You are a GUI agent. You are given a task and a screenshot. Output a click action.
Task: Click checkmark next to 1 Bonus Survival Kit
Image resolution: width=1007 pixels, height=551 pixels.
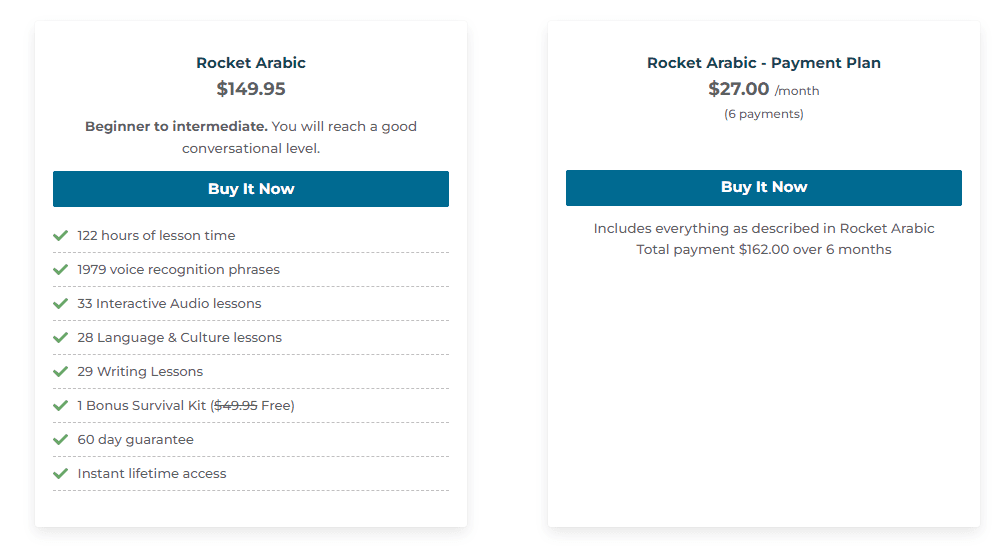point(60,406)
